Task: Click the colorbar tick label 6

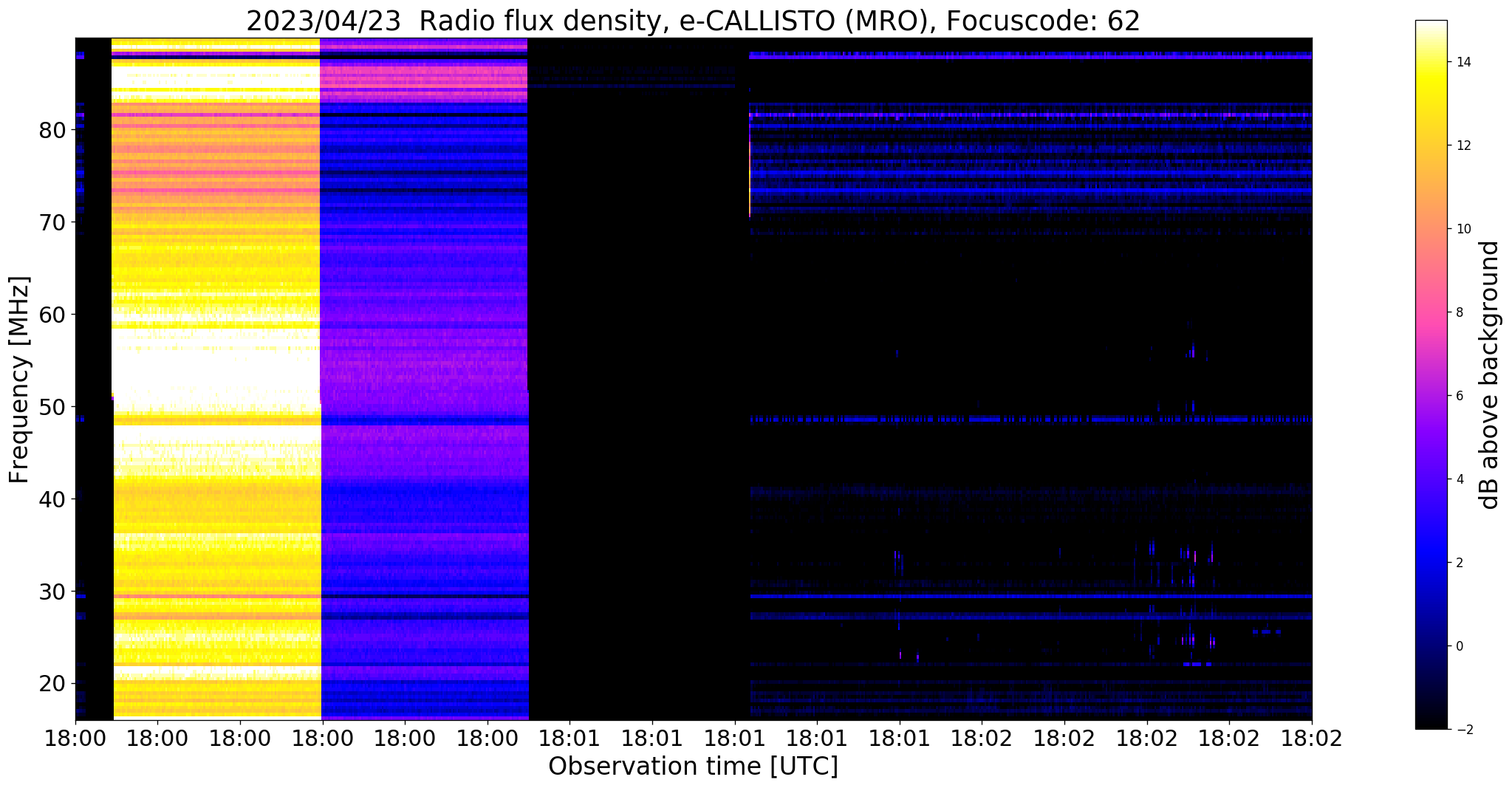Action: (1459, 396)
